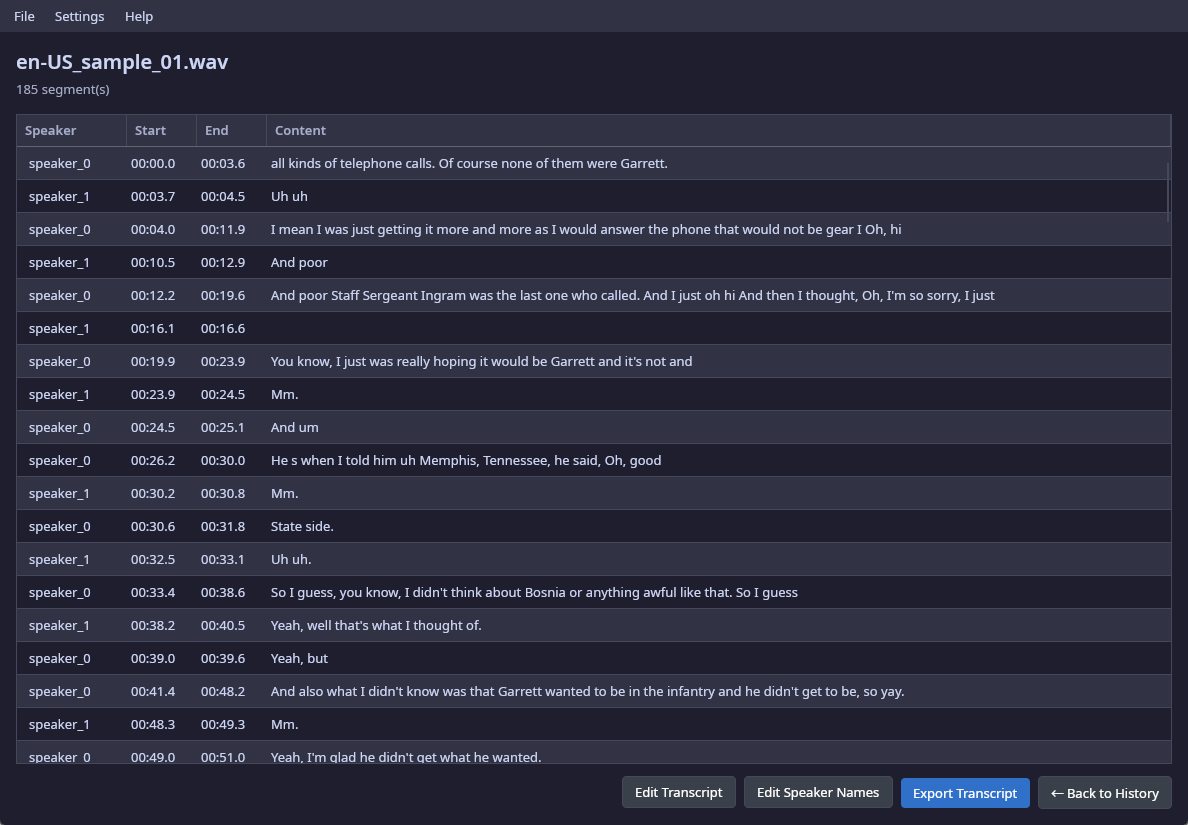Click the file title en-US_sample_01.wav
1188x825 pixels.
122,61
